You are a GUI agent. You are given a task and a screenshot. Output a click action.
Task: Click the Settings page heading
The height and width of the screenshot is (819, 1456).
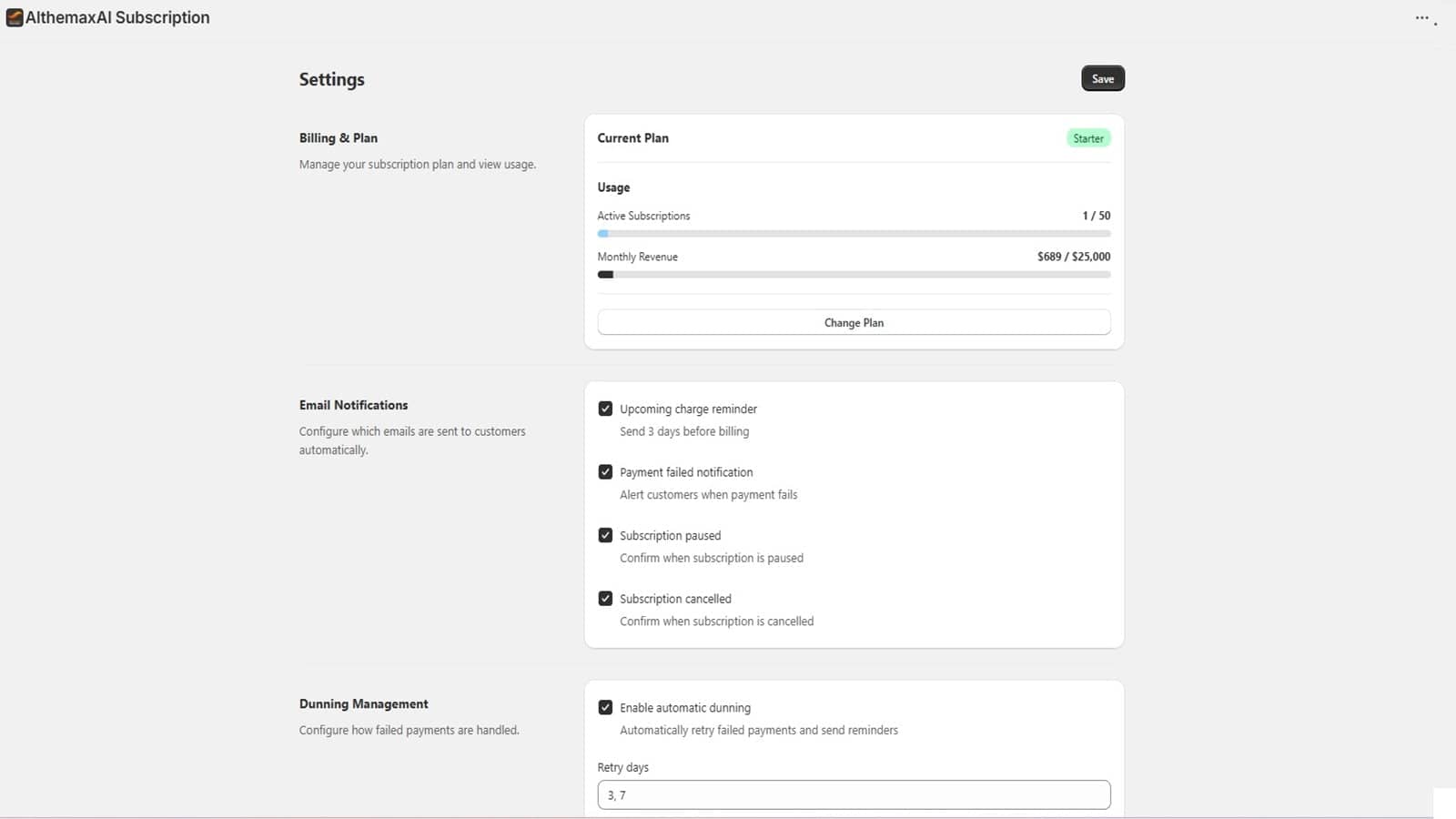click(x=331, y=79)
